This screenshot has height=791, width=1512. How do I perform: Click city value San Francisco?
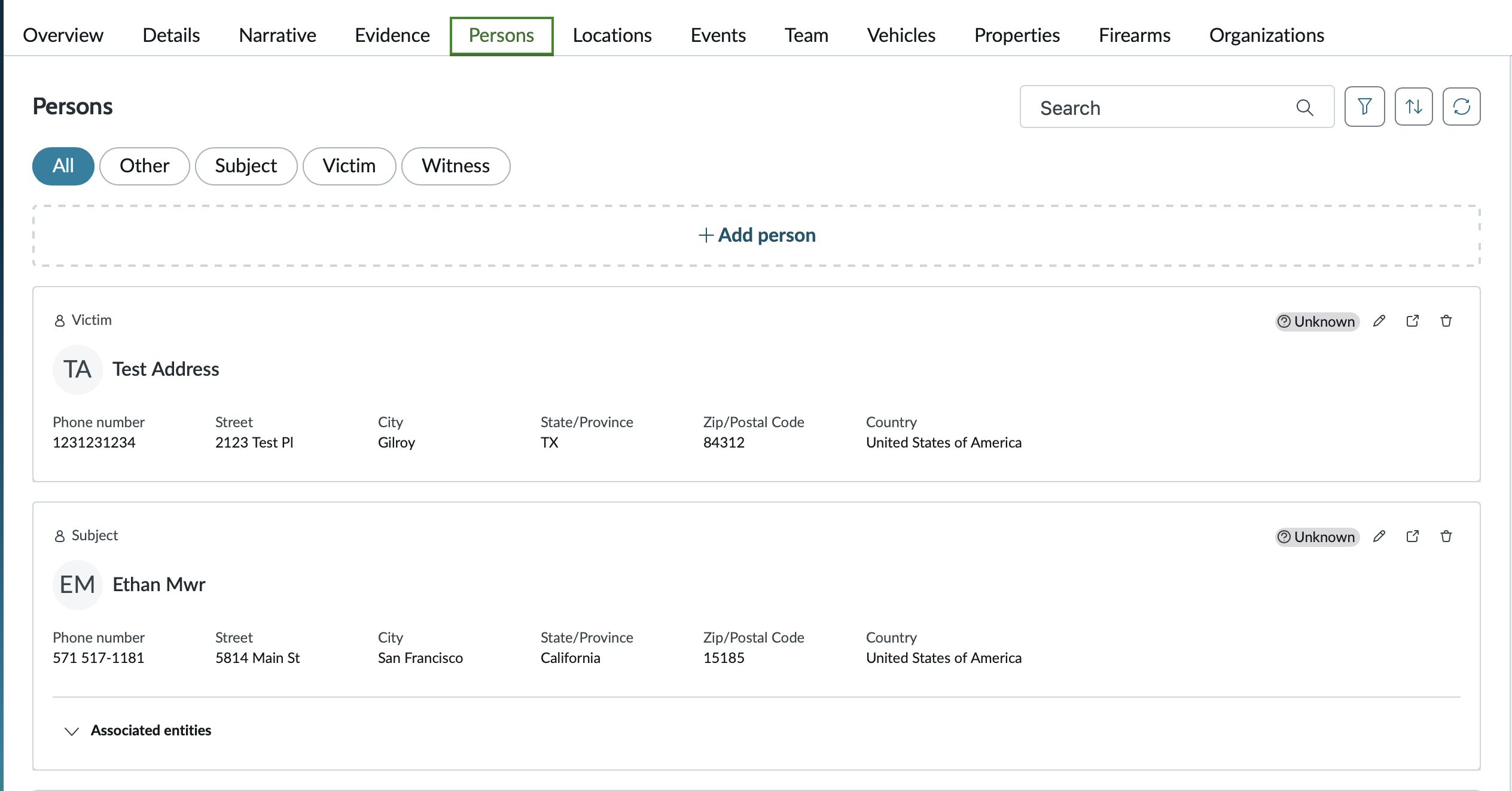[x=420, y=658]
